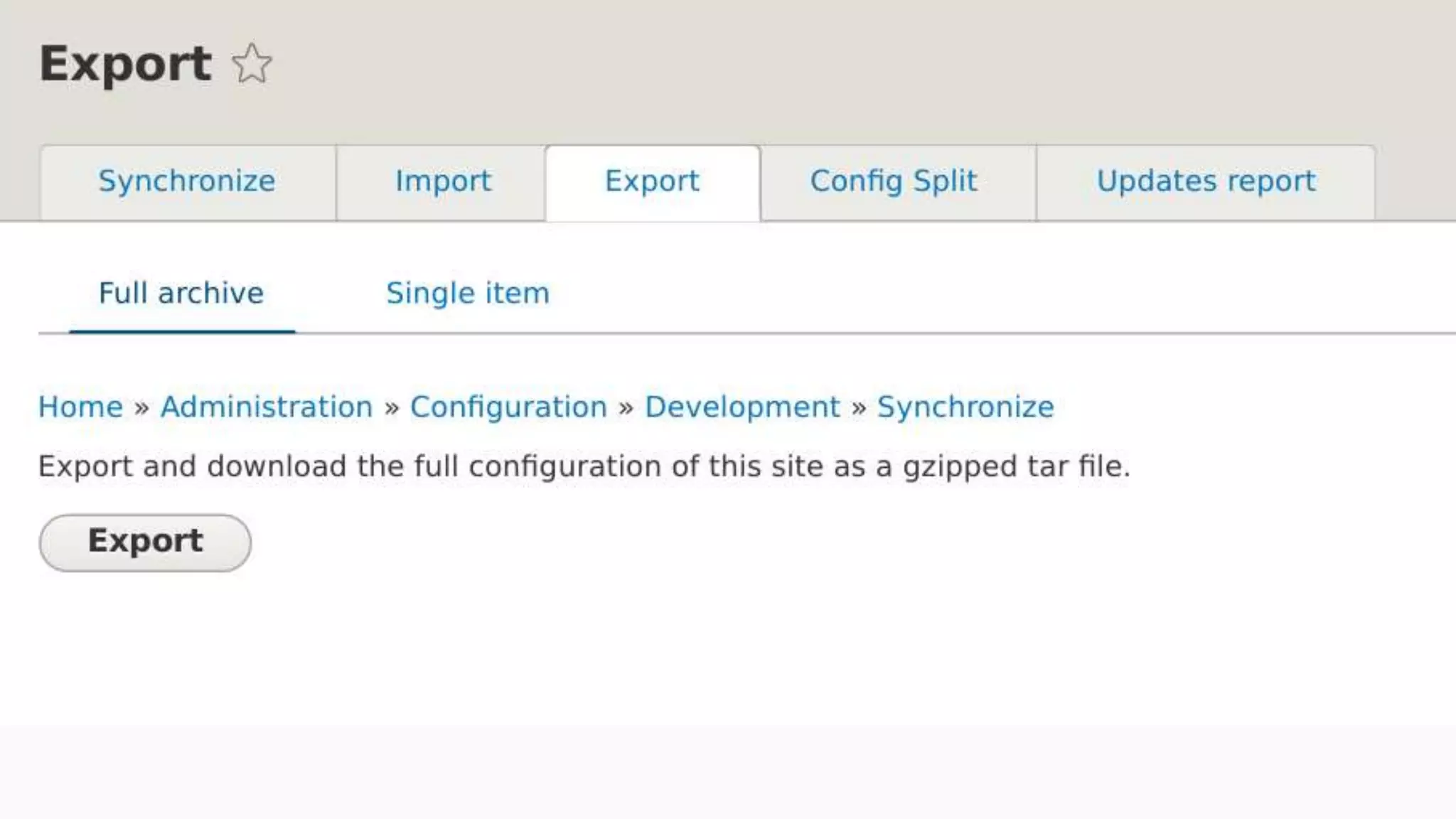Click the breadcrumb separator after Configuration
Image resolution: width=1456 pixels, height=819 pixels.
(626, 407)
